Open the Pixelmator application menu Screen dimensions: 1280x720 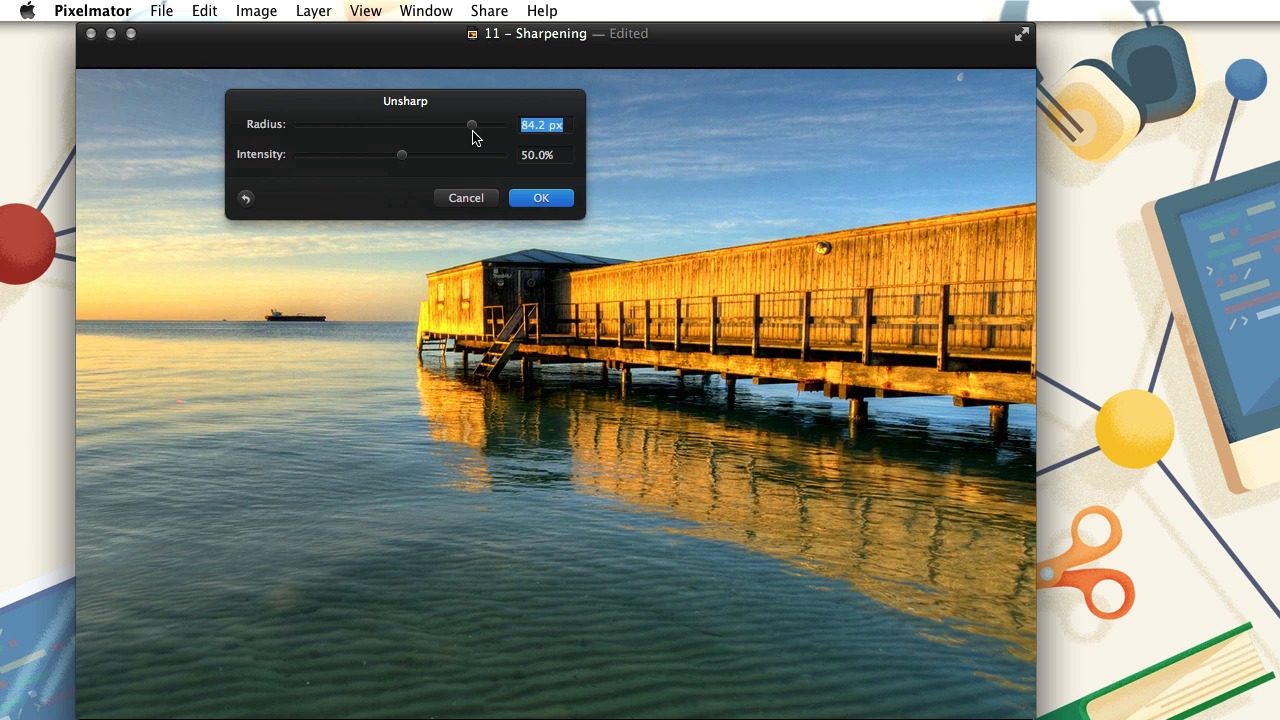(x=92, y=11)
